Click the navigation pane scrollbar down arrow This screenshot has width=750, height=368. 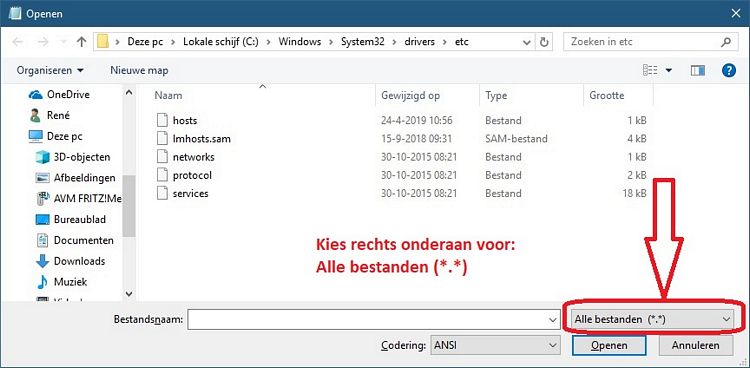pos(129,293)
